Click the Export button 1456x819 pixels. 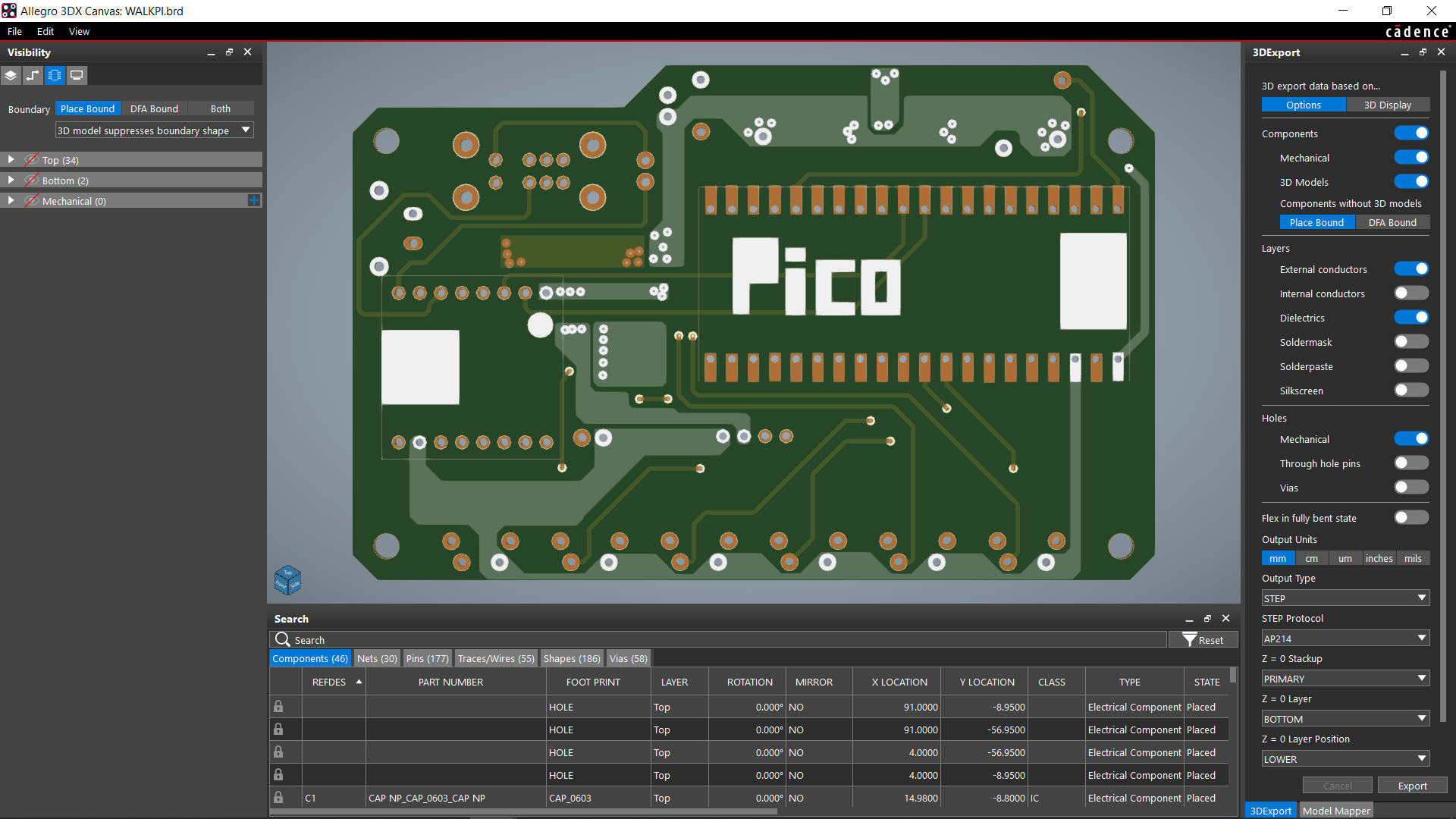[x=1412, y=785]
